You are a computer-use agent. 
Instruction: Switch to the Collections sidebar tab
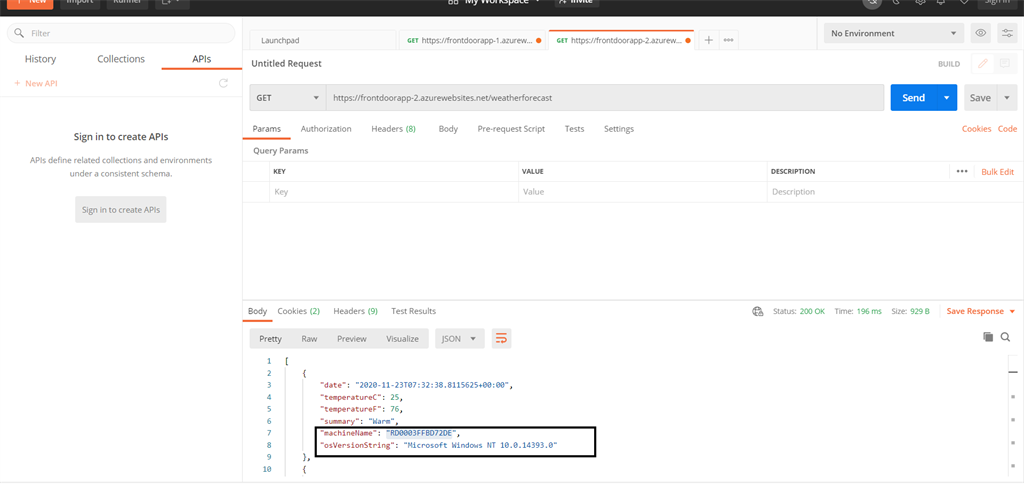pos(121,59)
